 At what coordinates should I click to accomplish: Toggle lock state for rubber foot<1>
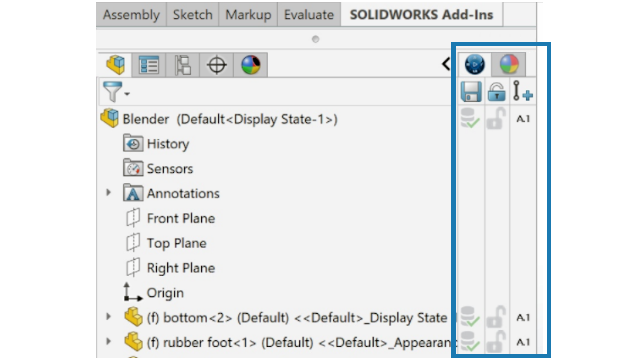(496, 342)
